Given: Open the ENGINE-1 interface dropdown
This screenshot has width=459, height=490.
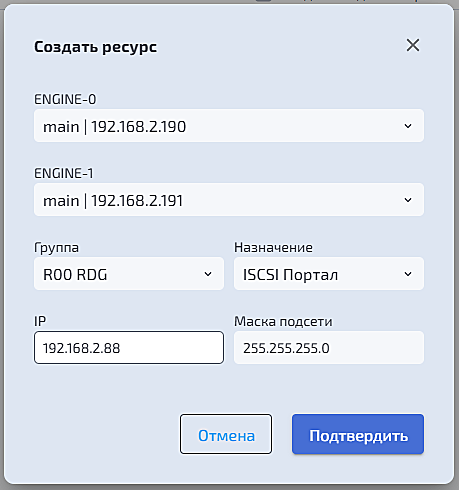Looking at the screenshot, I should pos(229,200).
